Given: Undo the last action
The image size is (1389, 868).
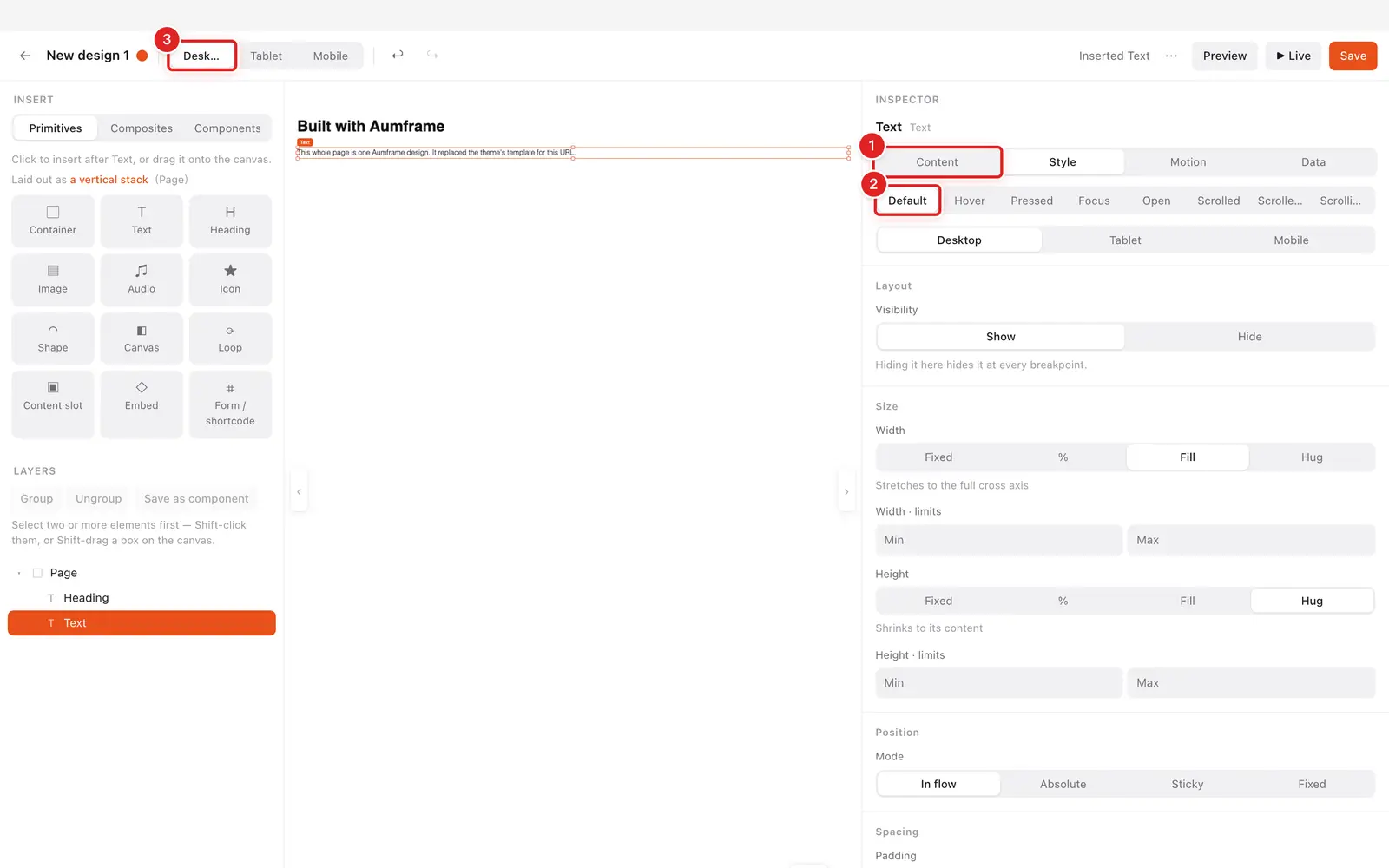Looking at the screenshot, I should tap(398, 56).
